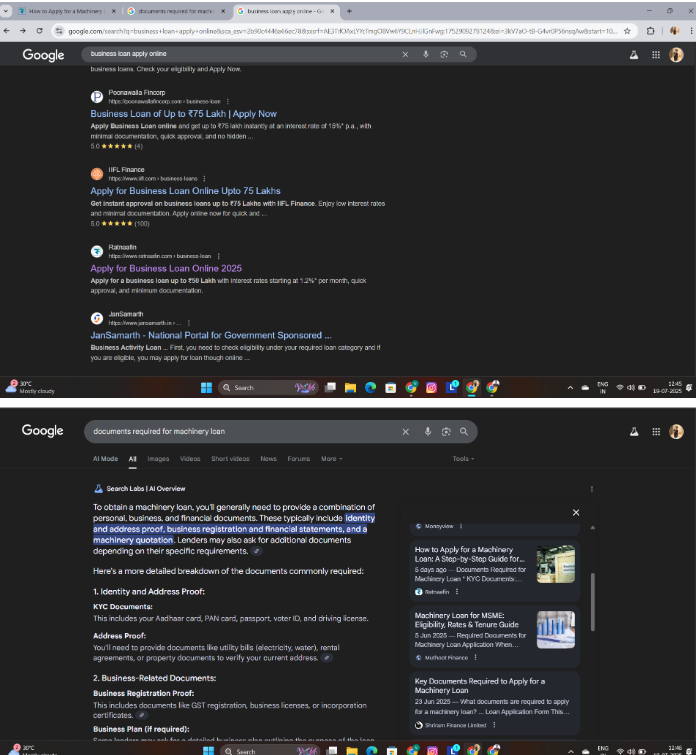Open Lens image search in 'business loan apply online' box
Screen dimensions: 696x755
coord(444,54)
